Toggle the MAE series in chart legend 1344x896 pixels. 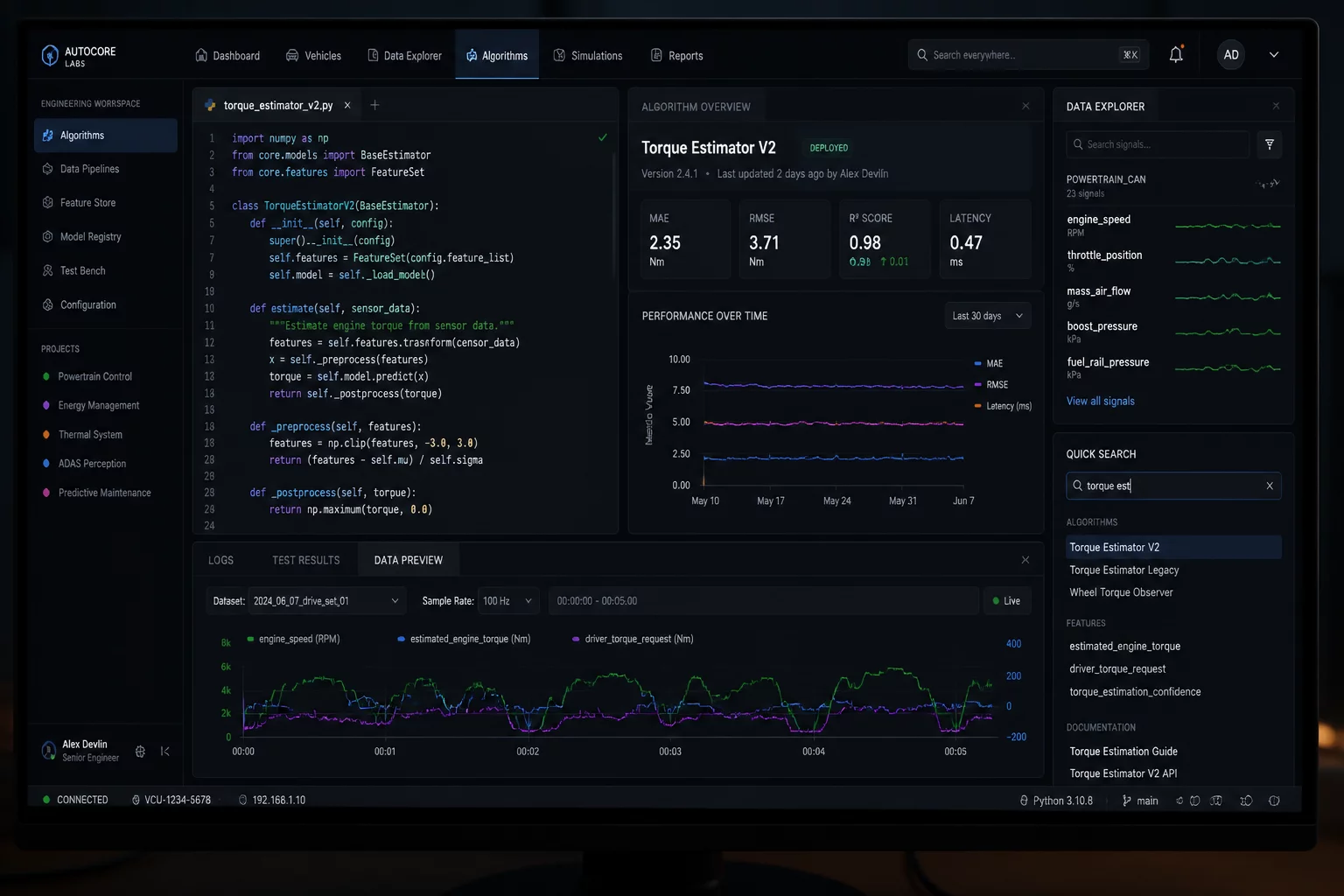[x=989, y=363]
